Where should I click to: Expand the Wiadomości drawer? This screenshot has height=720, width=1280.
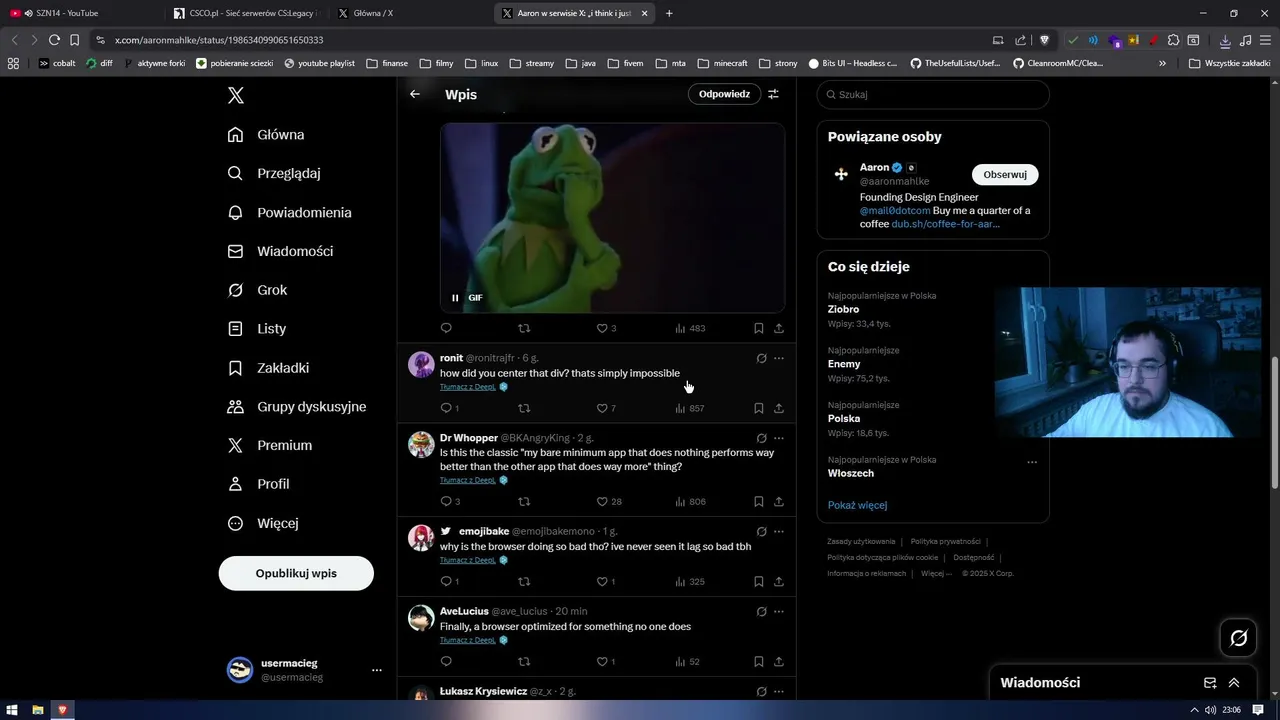pos(1234,683)
